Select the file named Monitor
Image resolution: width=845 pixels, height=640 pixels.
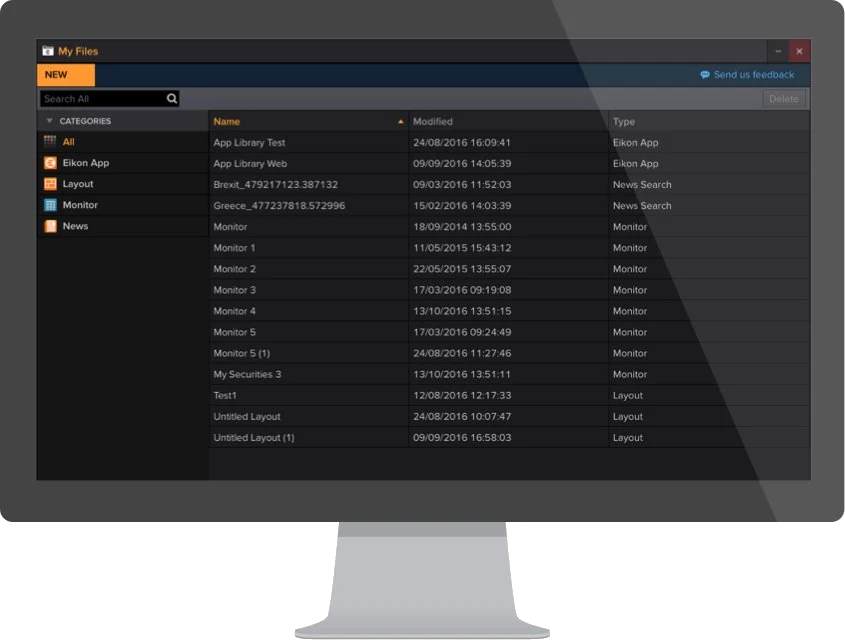(230, 227)
